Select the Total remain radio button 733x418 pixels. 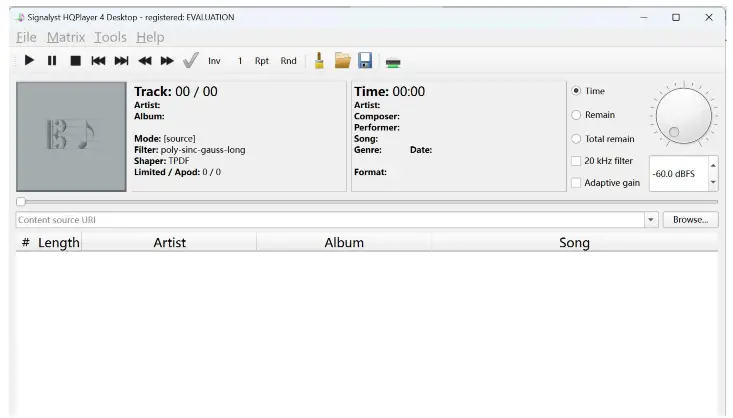point(576,139)
